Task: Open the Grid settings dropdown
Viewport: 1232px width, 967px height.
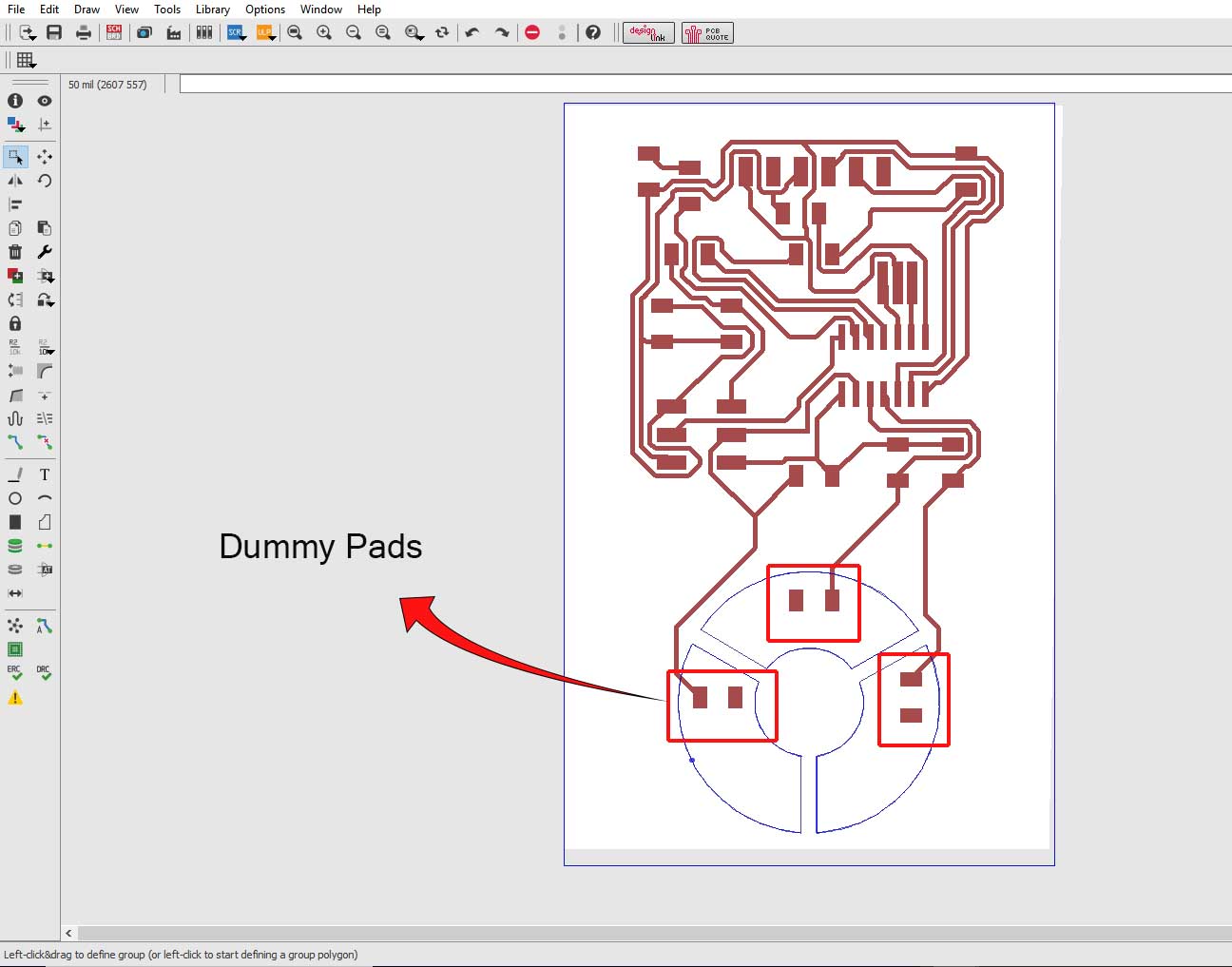Action: (27, 61)
